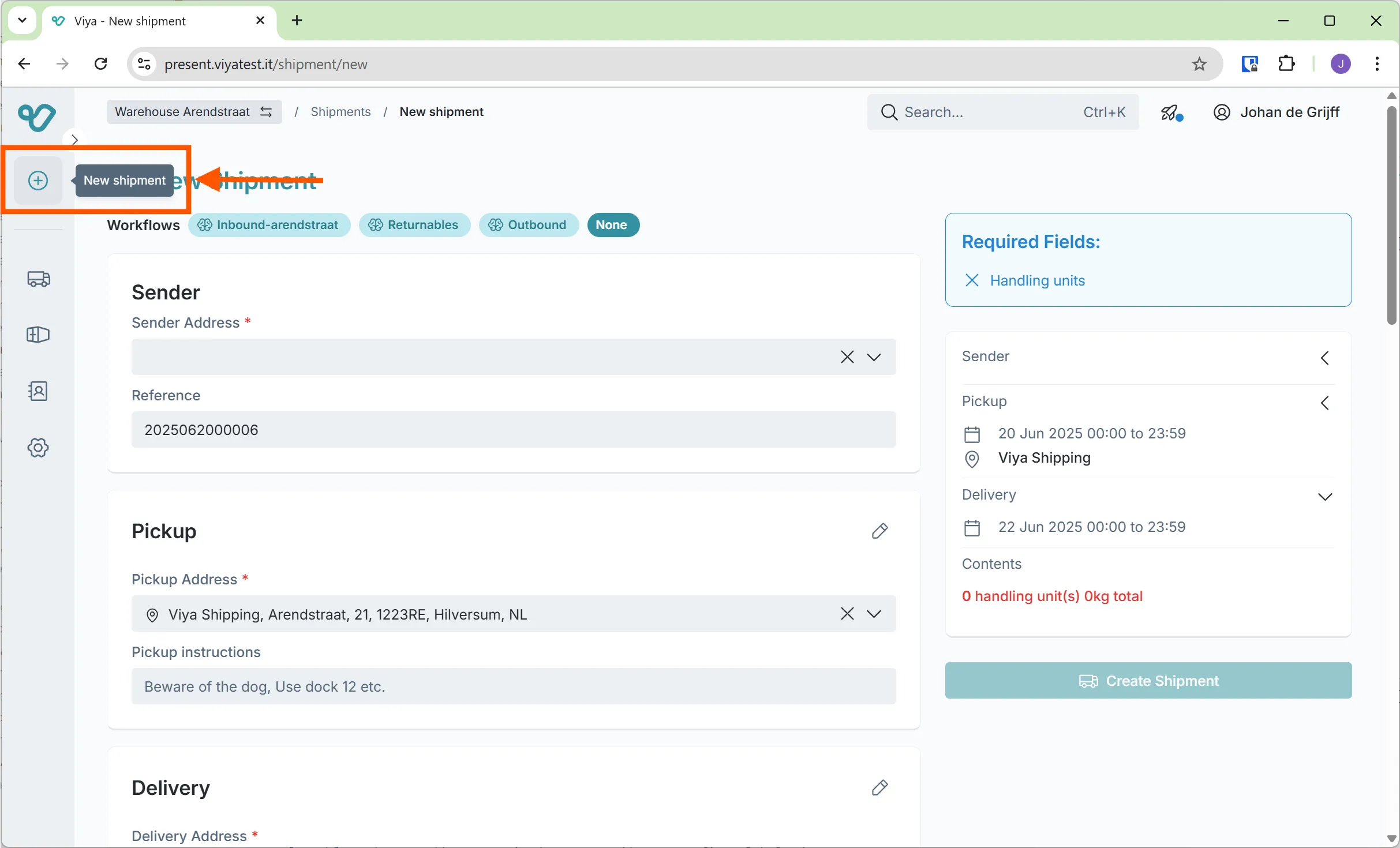
Task: Clear the Pickup Address field with X
Action: point(847,614)
